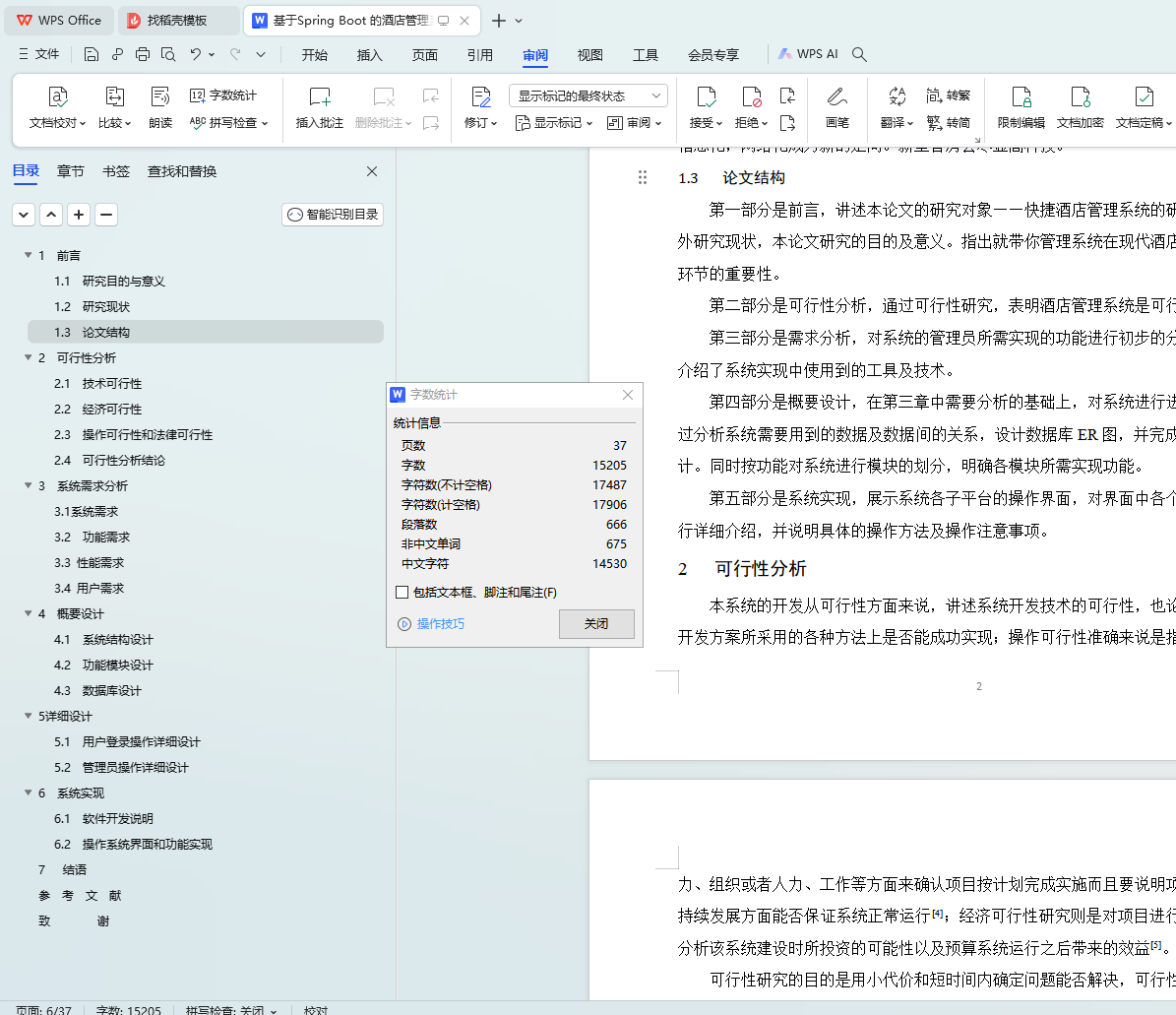This screenshot has height=1015, width=1176.
Task: Click the outline expand-down arrow button
Action: (24, 215)
